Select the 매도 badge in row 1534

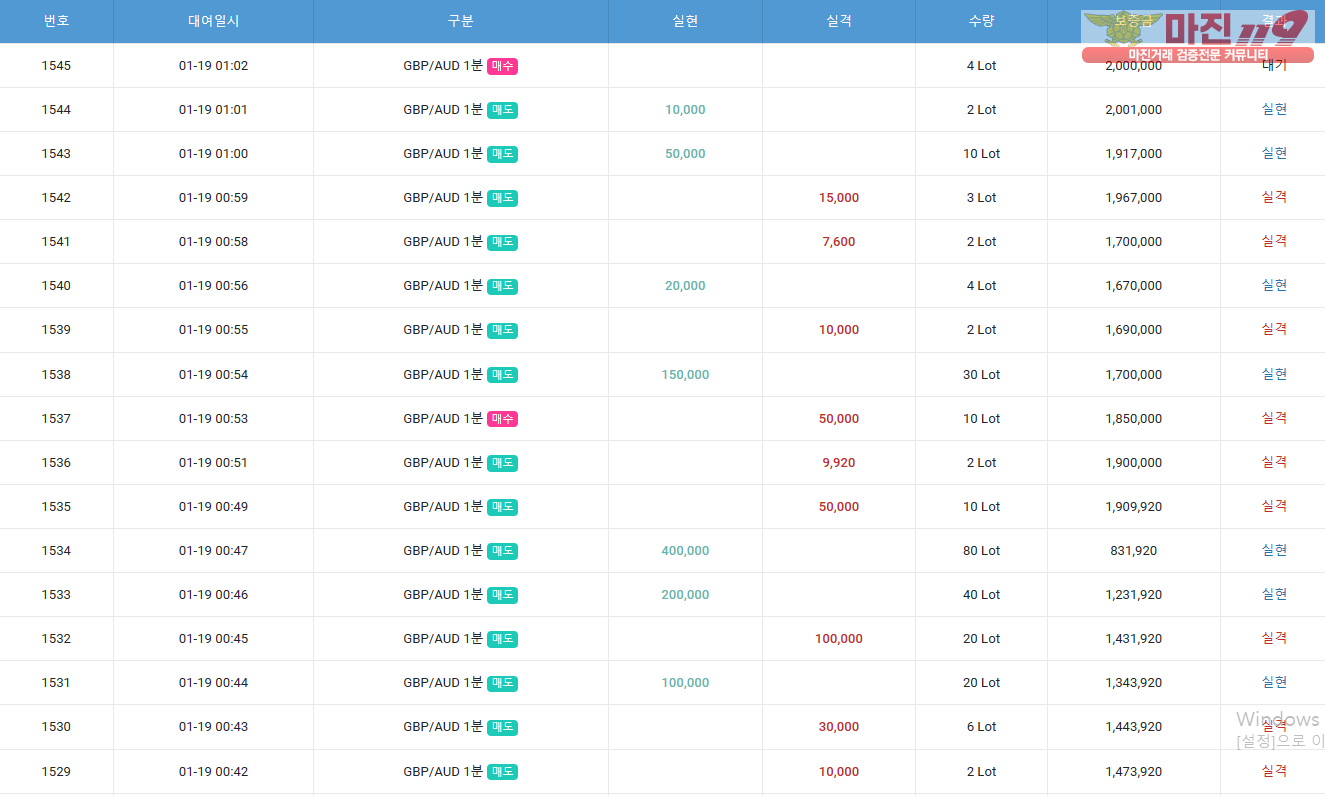pyautogui.click(x=502, y=551)
